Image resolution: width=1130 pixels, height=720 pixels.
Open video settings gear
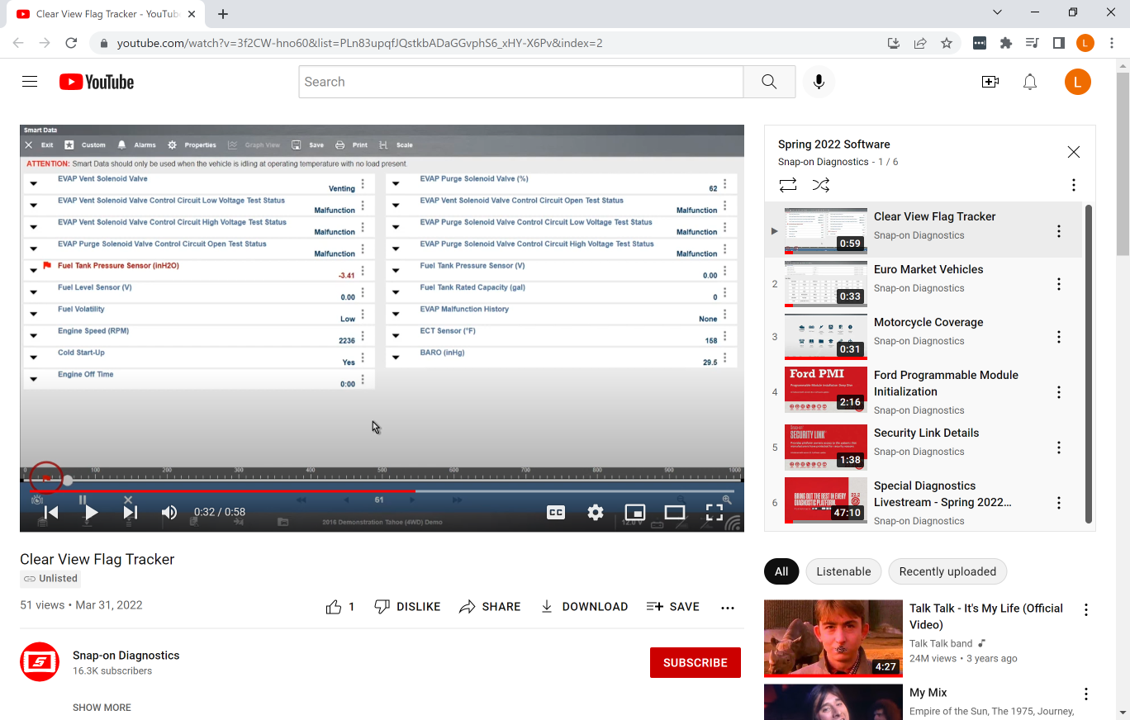595,512
